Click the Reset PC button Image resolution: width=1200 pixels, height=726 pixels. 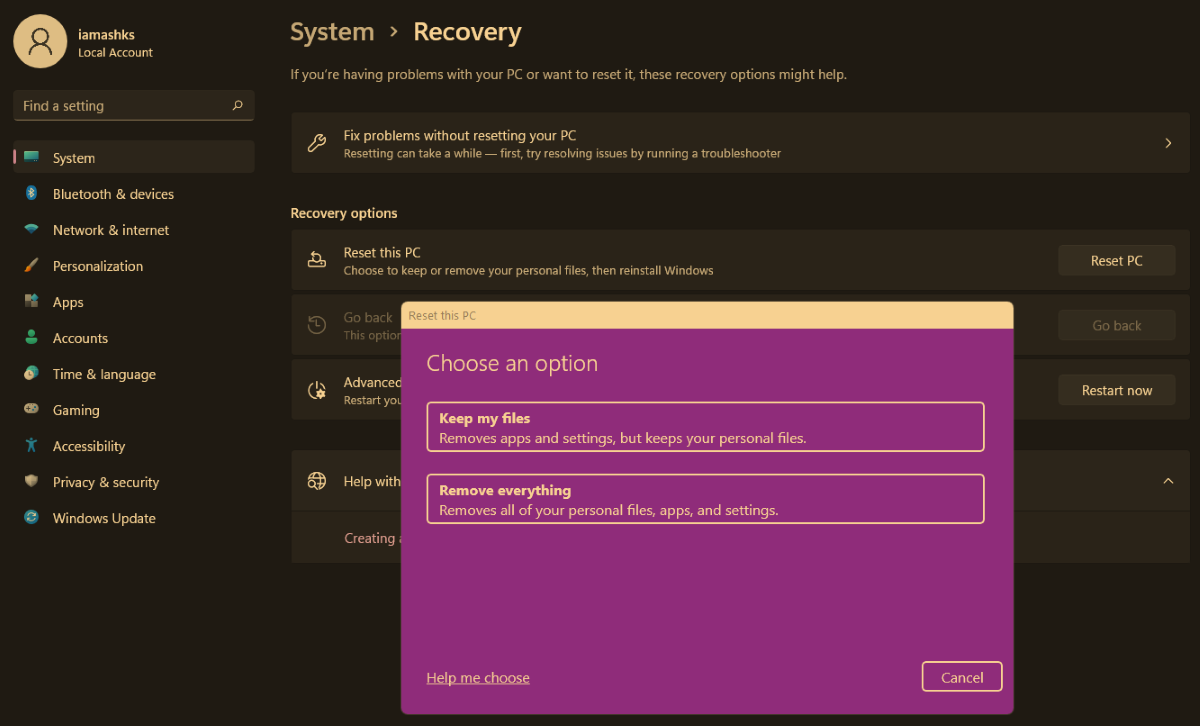(x=1116, y=260)
